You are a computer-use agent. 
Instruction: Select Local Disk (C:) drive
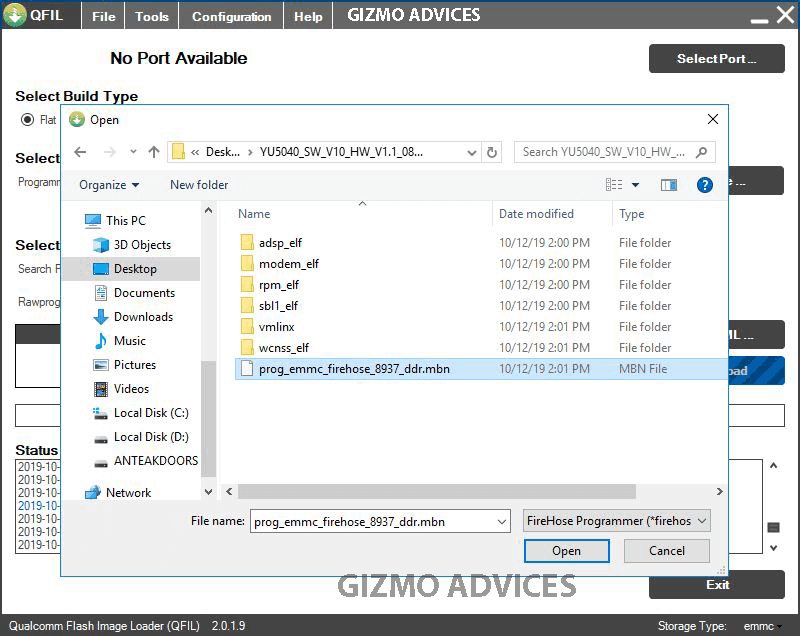(x=151, y=413)
